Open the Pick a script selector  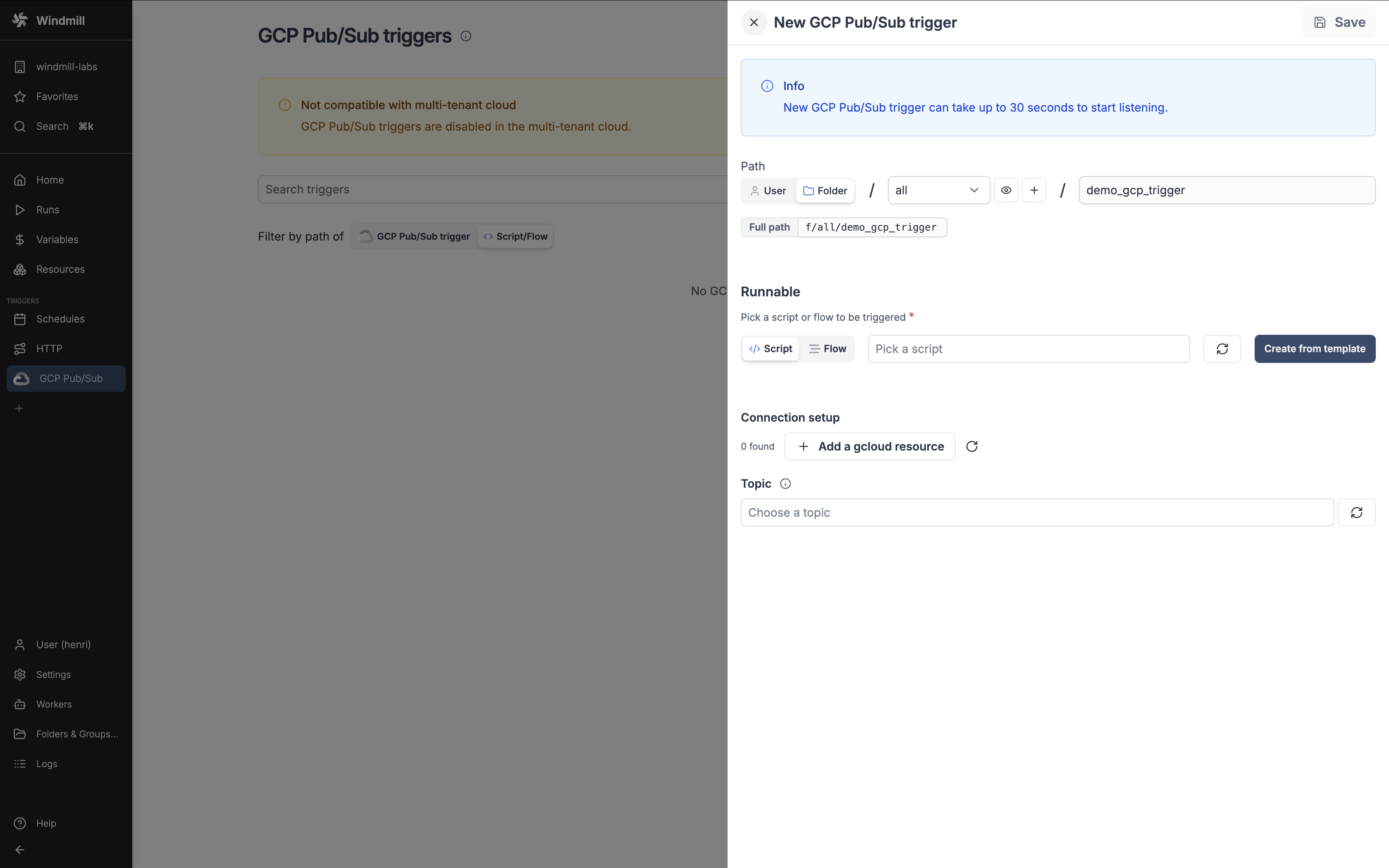pyautogui.click(x=1028, y=348)
